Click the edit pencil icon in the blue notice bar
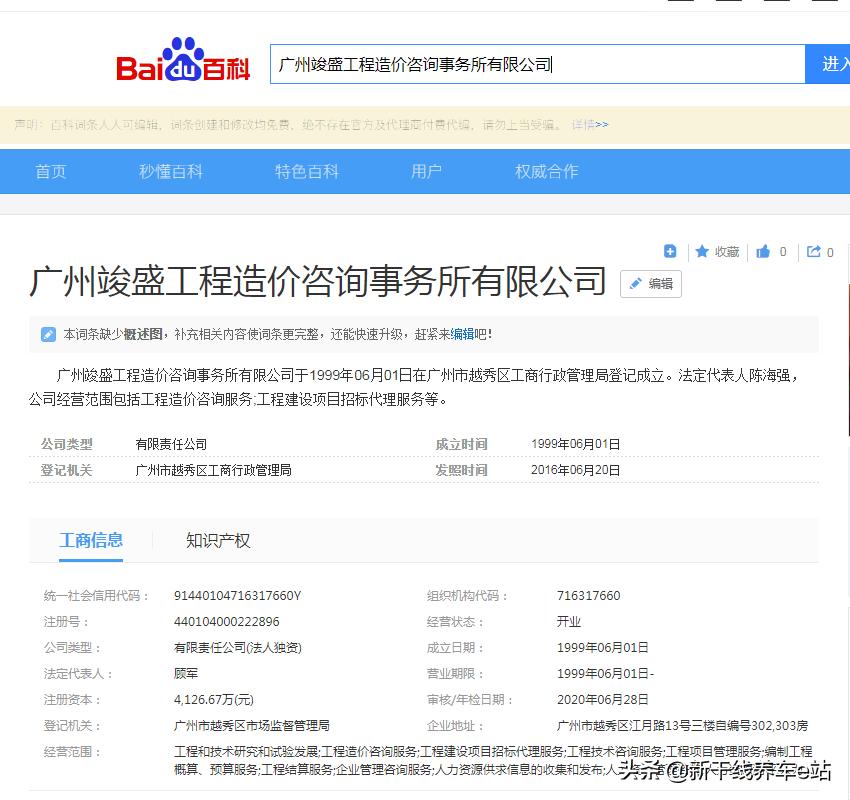 click(47, 334)
